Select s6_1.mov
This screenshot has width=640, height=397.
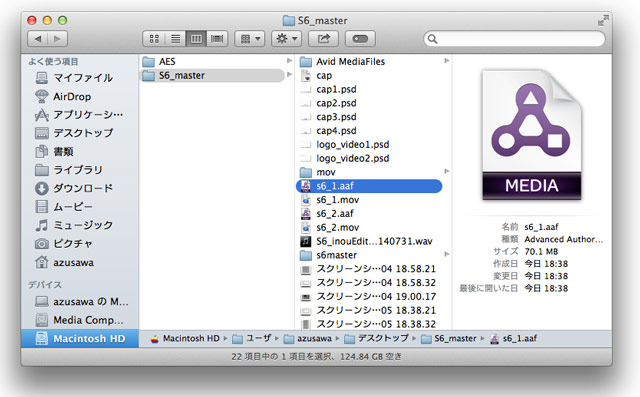[330, 200]
